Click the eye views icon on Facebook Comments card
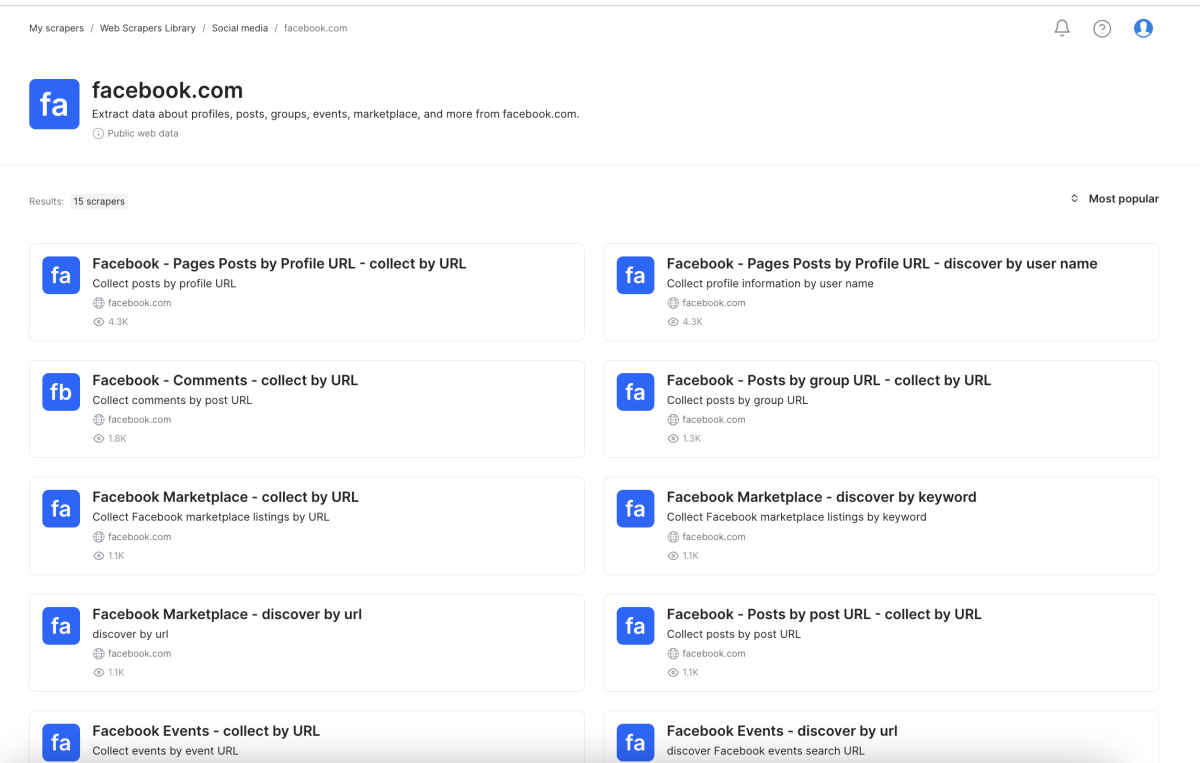This screenshot has height=763, width=1200. tap(98, 439)
